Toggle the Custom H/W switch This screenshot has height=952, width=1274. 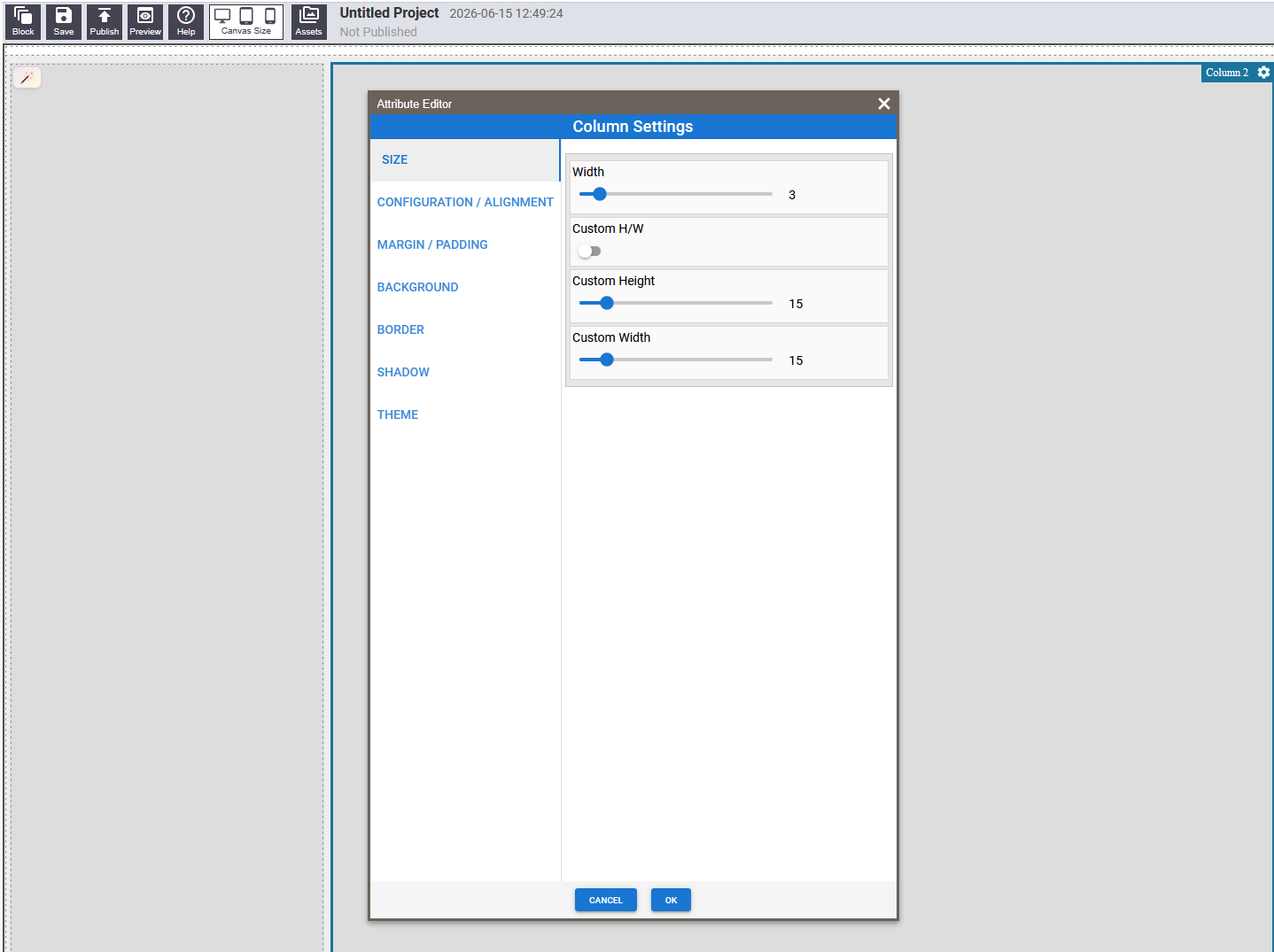[x=589, y=252]
